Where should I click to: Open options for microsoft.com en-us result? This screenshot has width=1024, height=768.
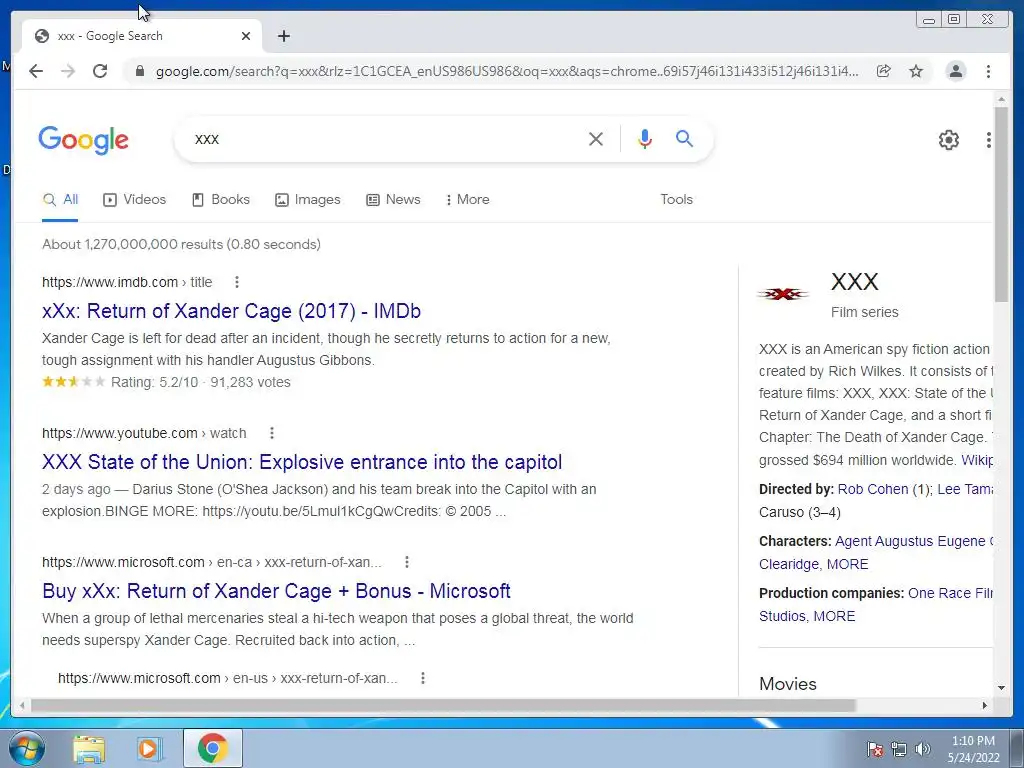tap(423, 679)
